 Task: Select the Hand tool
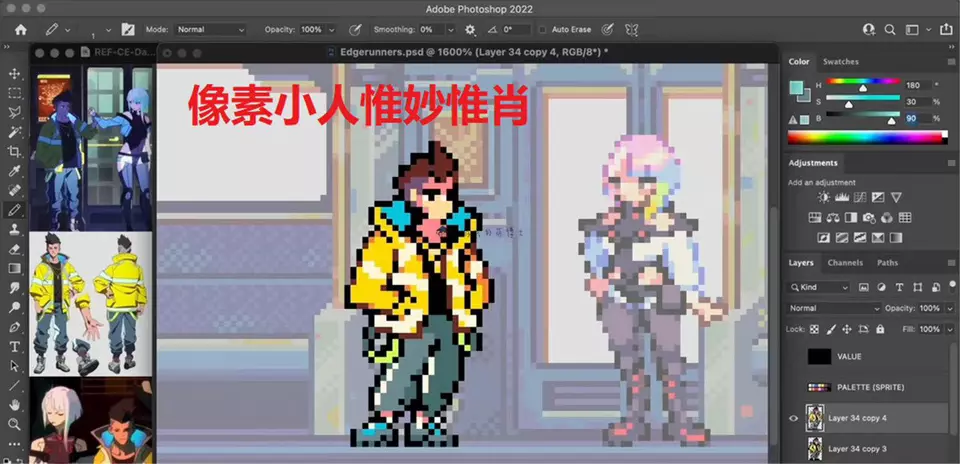point(14,405)
